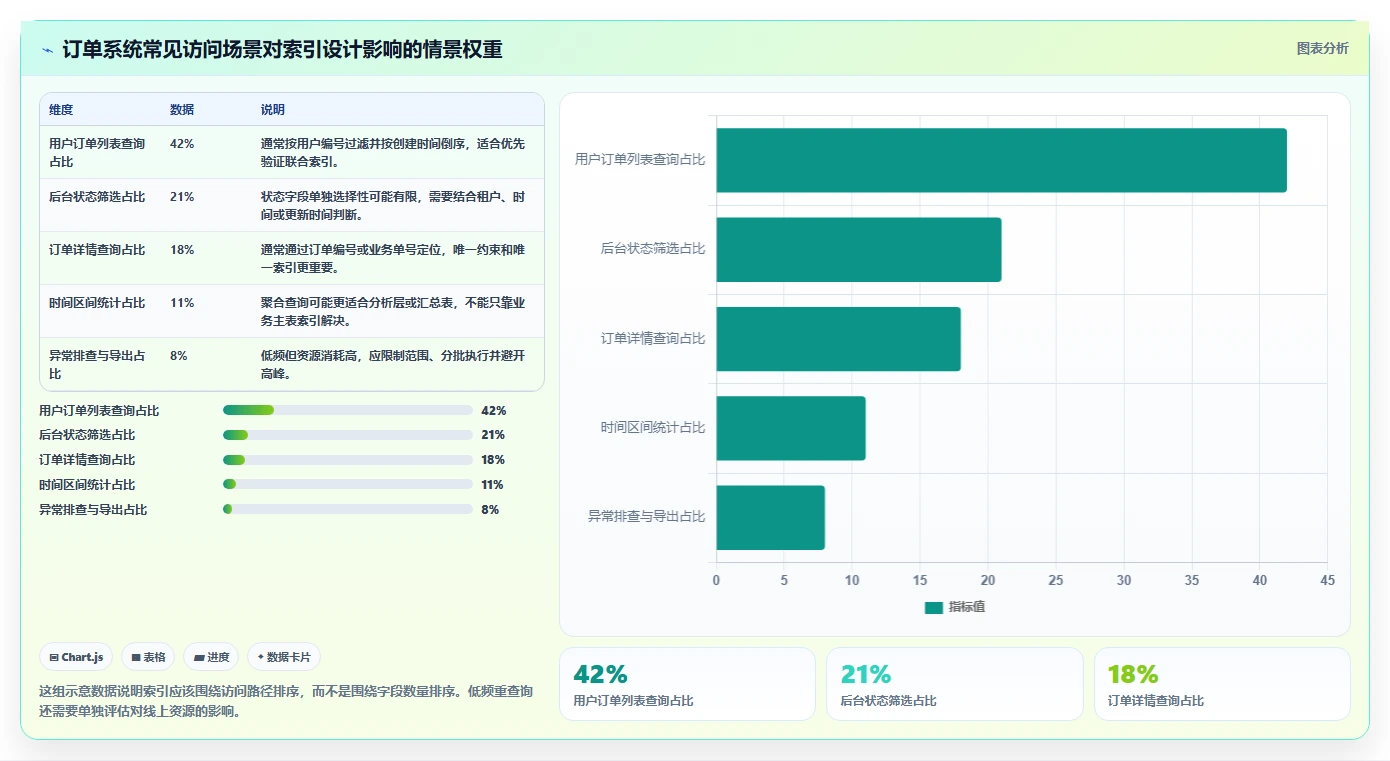The width and height of the screenshot is (1390, 761).
Task: Click table cell 异常排查与导出占比
Action: click(97, 365)
